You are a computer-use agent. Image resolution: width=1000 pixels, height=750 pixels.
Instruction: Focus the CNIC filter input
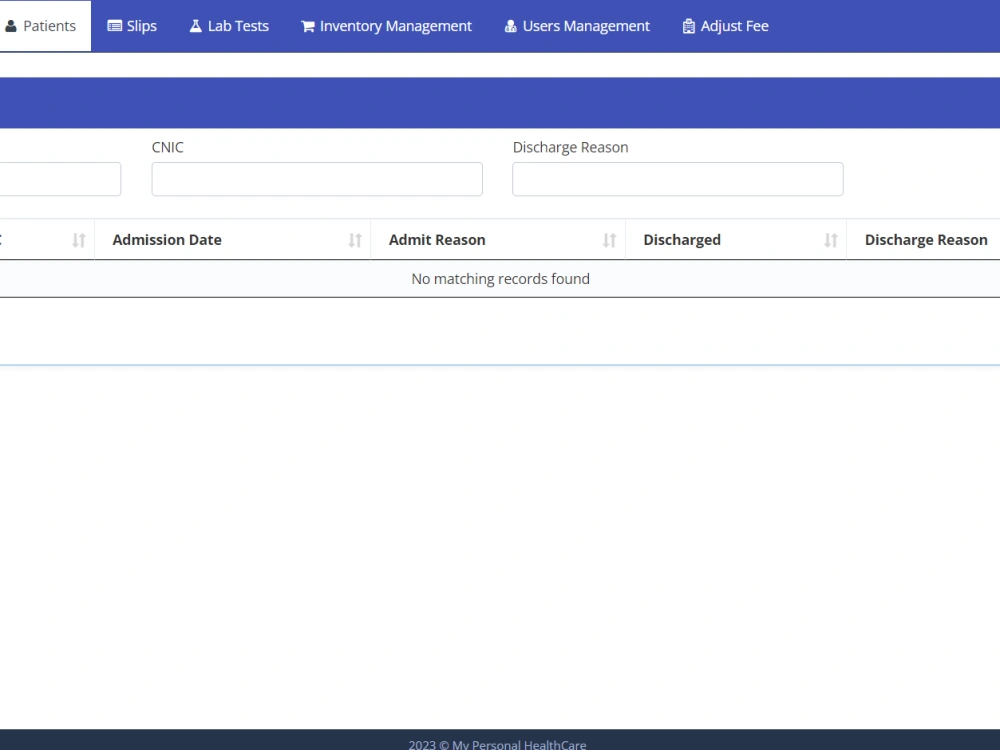tap(317, 179)
